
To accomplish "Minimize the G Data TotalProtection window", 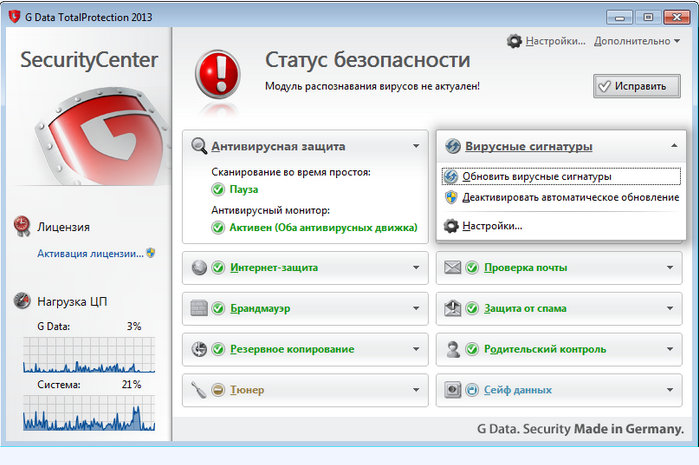I will [x=619, y=17].
